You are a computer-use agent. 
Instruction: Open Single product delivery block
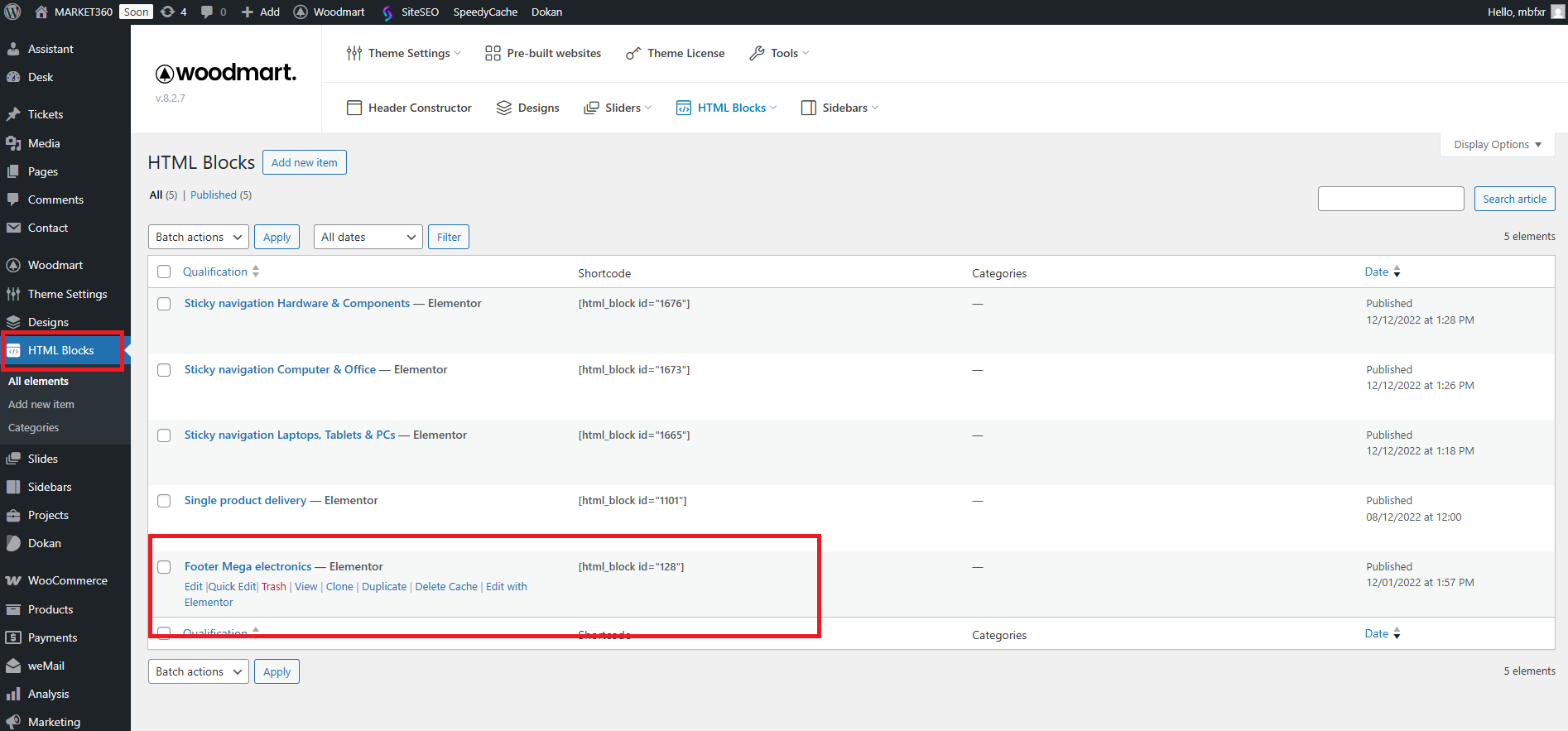tap(245, 500)
